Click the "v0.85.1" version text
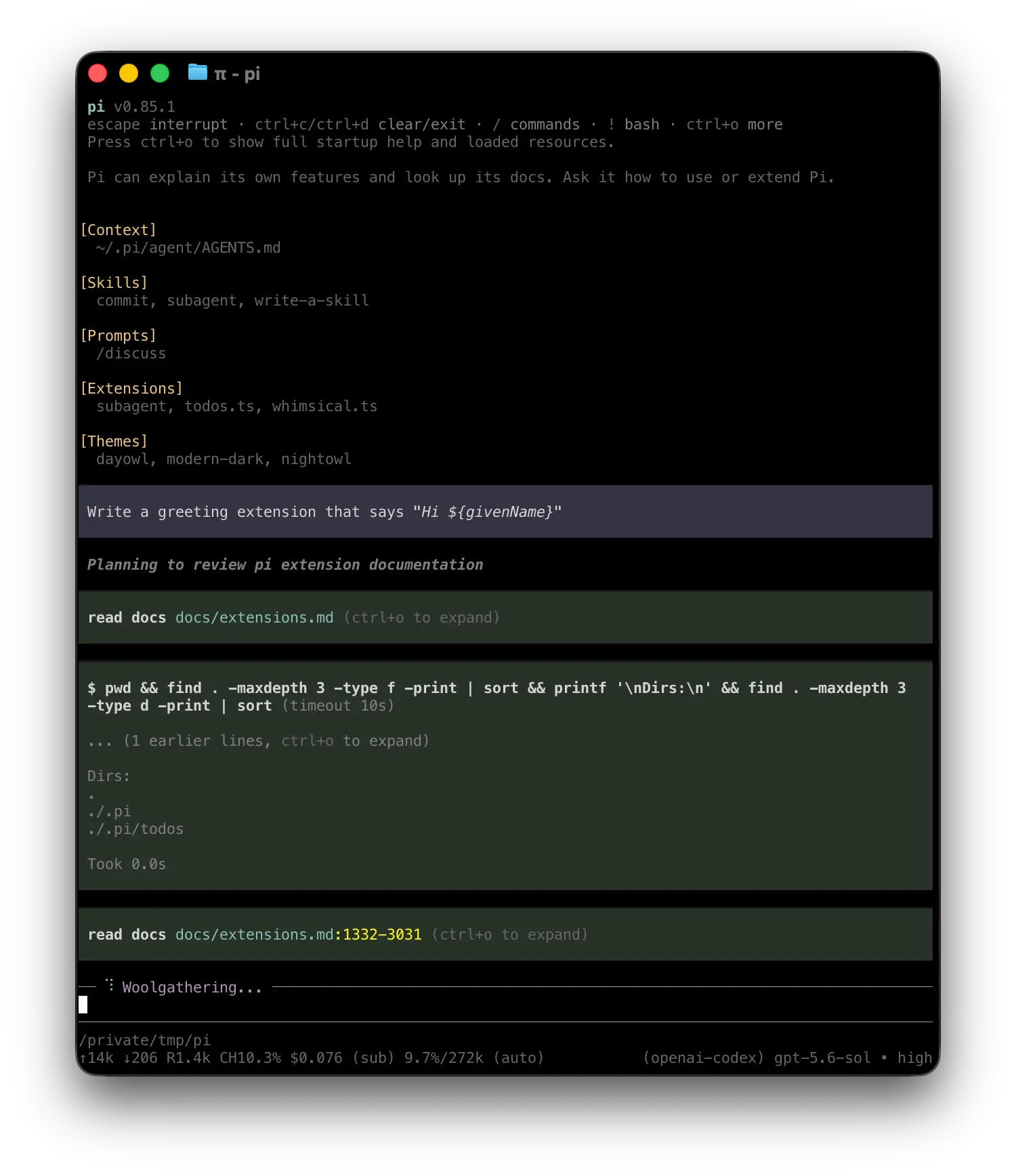Viewport: 1016px width, 1176px height. 144,107
